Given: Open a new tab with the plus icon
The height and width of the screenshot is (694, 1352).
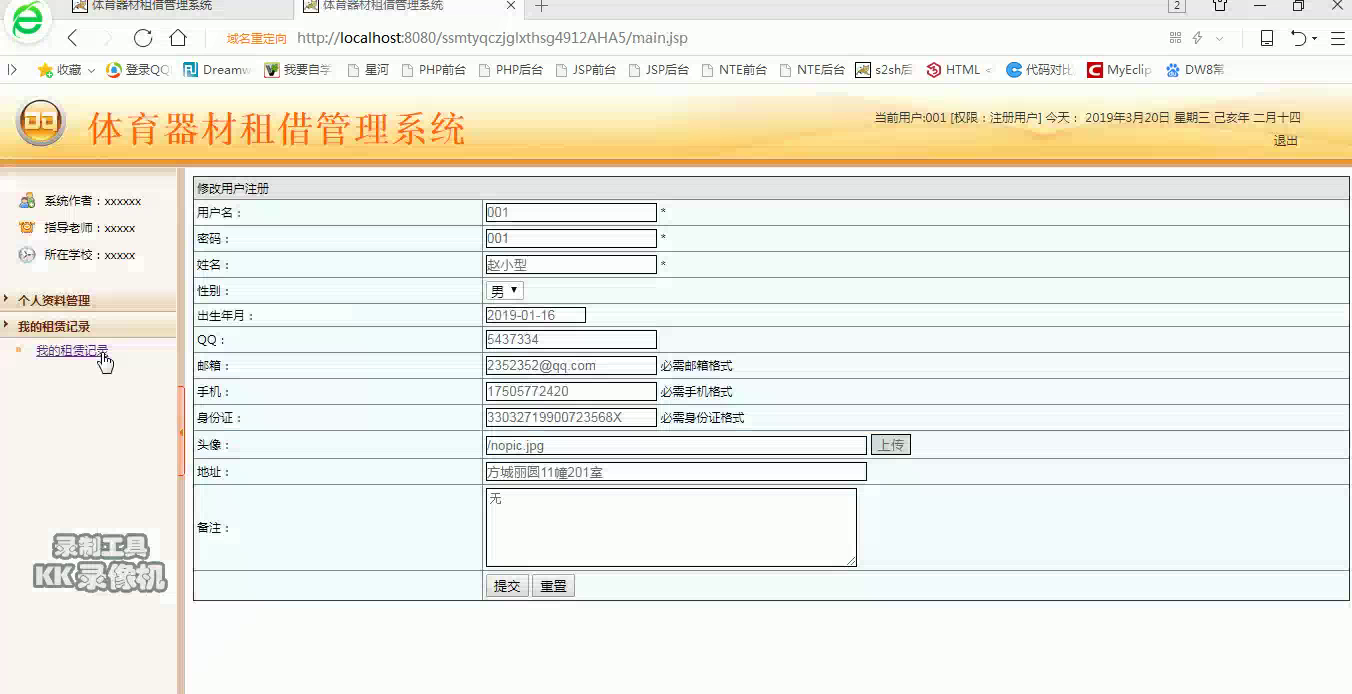Looking at the screenshot, I should click(x=541, y=6).
